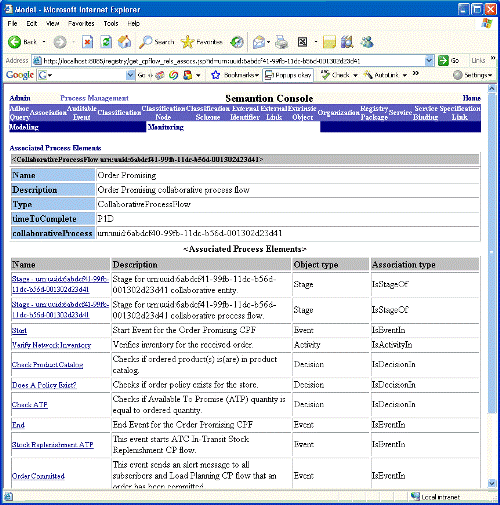
Task: Open browsing History icon
Action: (237, 42)
